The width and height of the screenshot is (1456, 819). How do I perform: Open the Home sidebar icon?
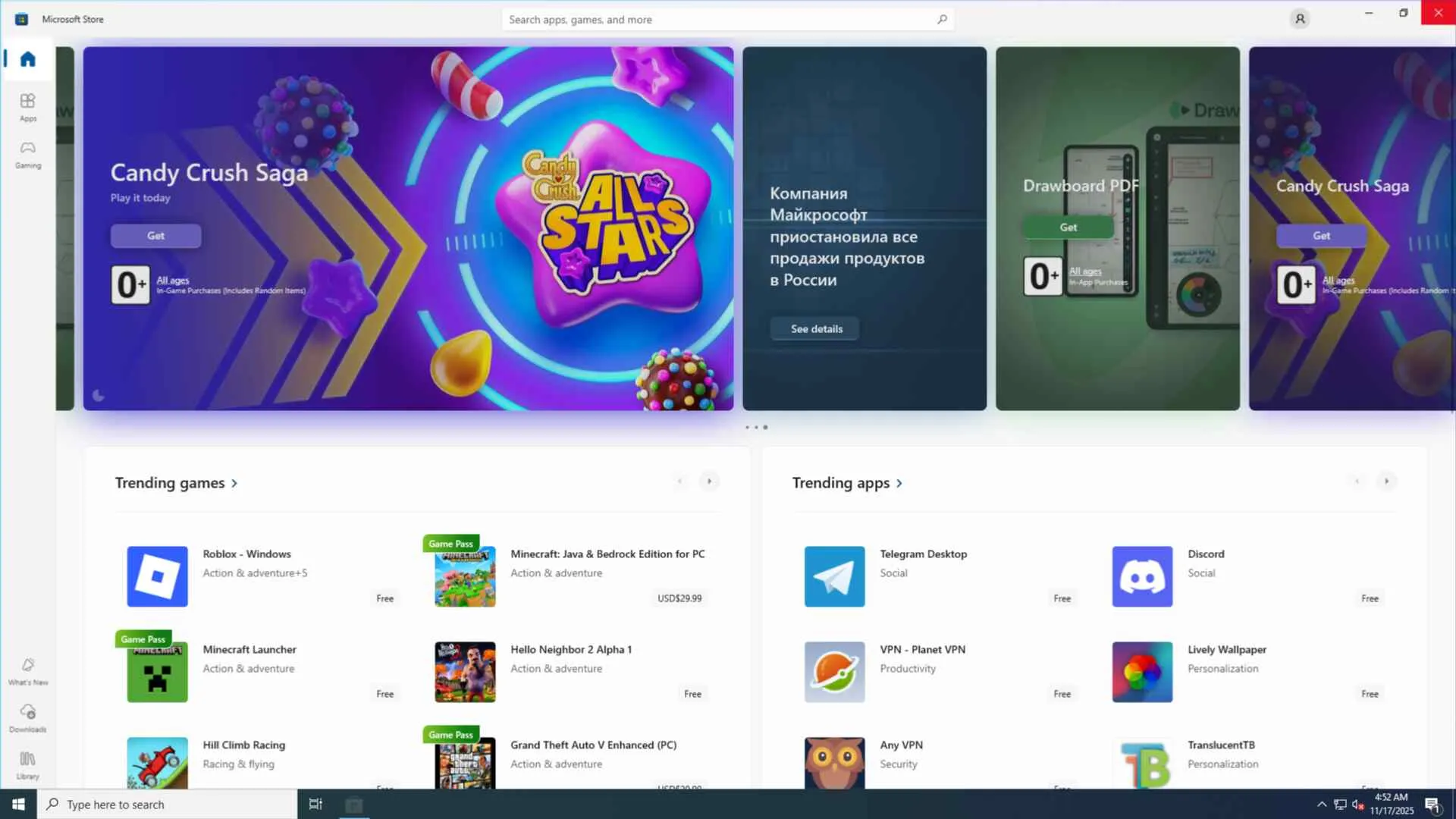(x=28, y=59)
